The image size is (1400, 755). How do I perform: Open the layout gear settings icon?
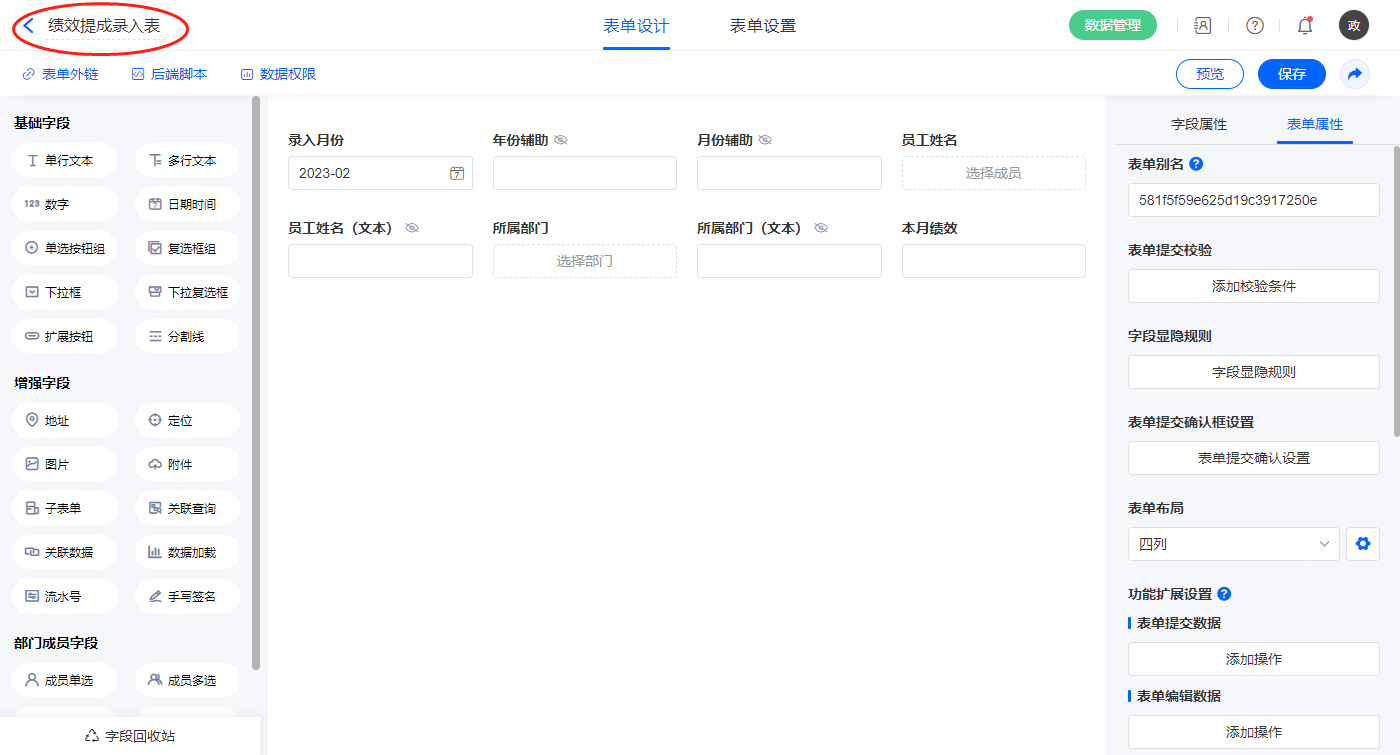[x=1362, y=544]
